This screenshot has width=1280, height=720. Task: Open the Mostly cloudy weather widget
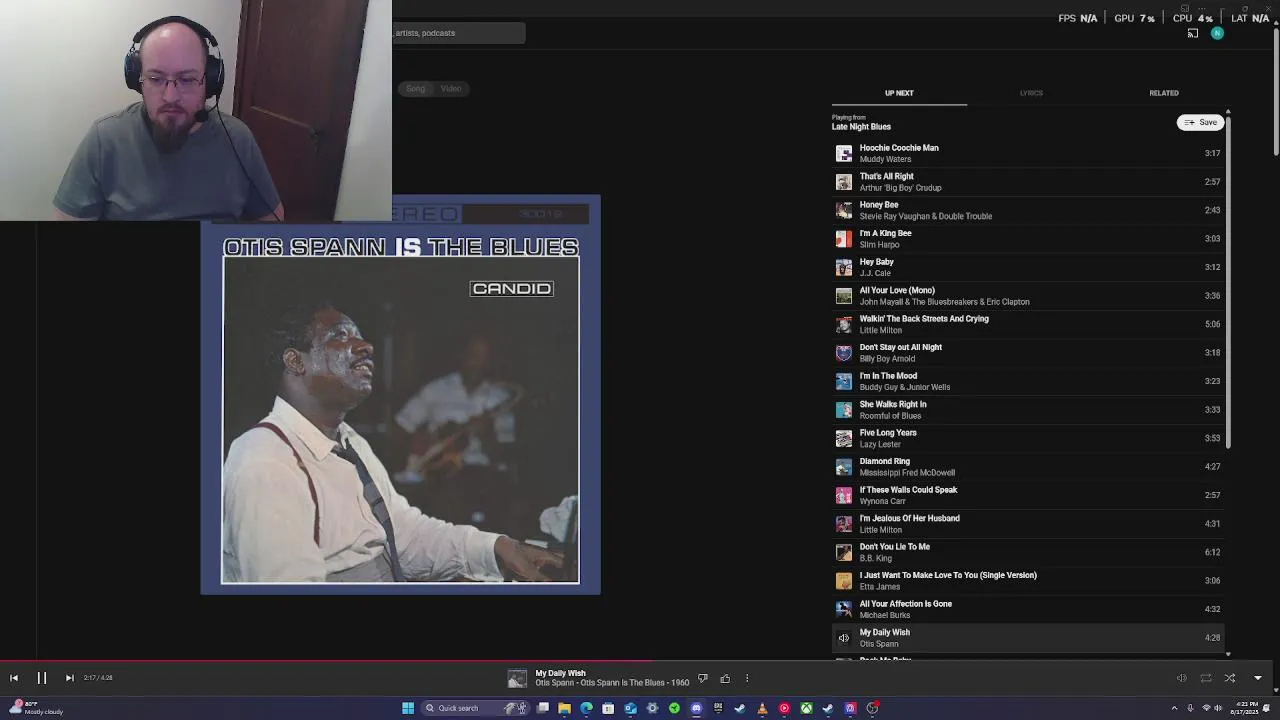(x=37, y=708)
